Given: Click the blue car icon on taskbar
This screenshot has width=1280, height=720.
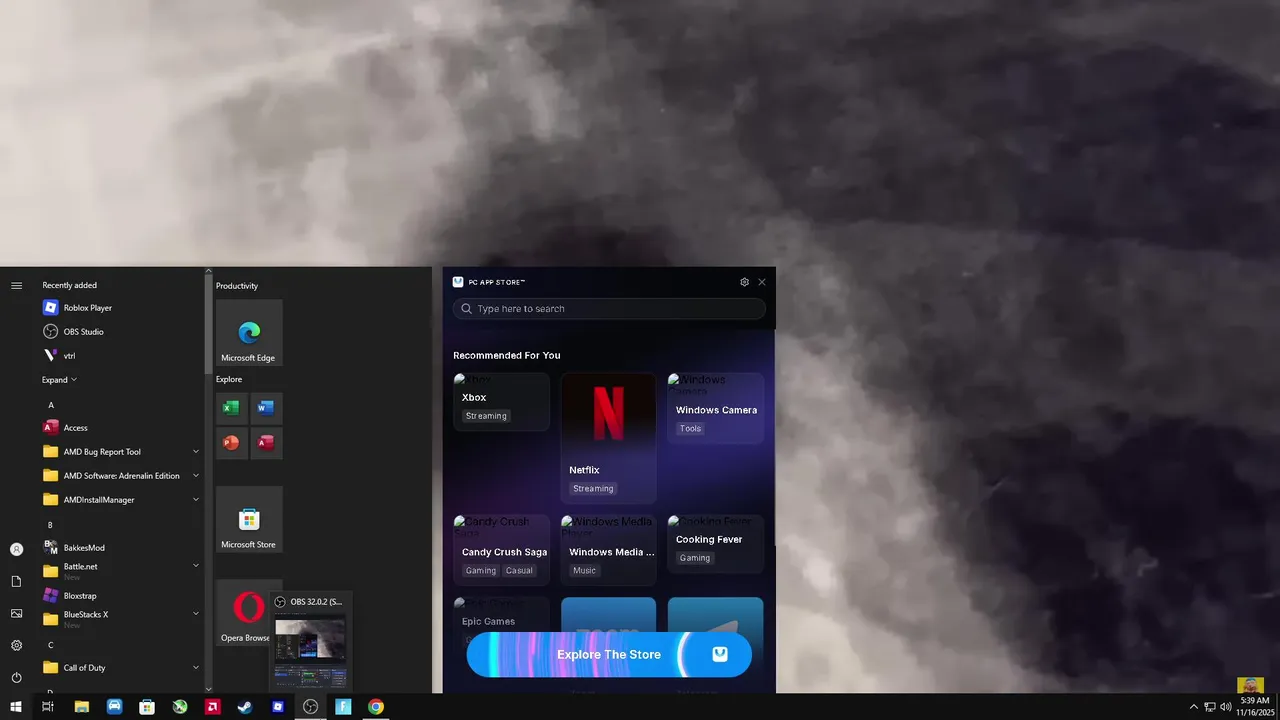Looking at the screenshot, I should coord(115,707).
